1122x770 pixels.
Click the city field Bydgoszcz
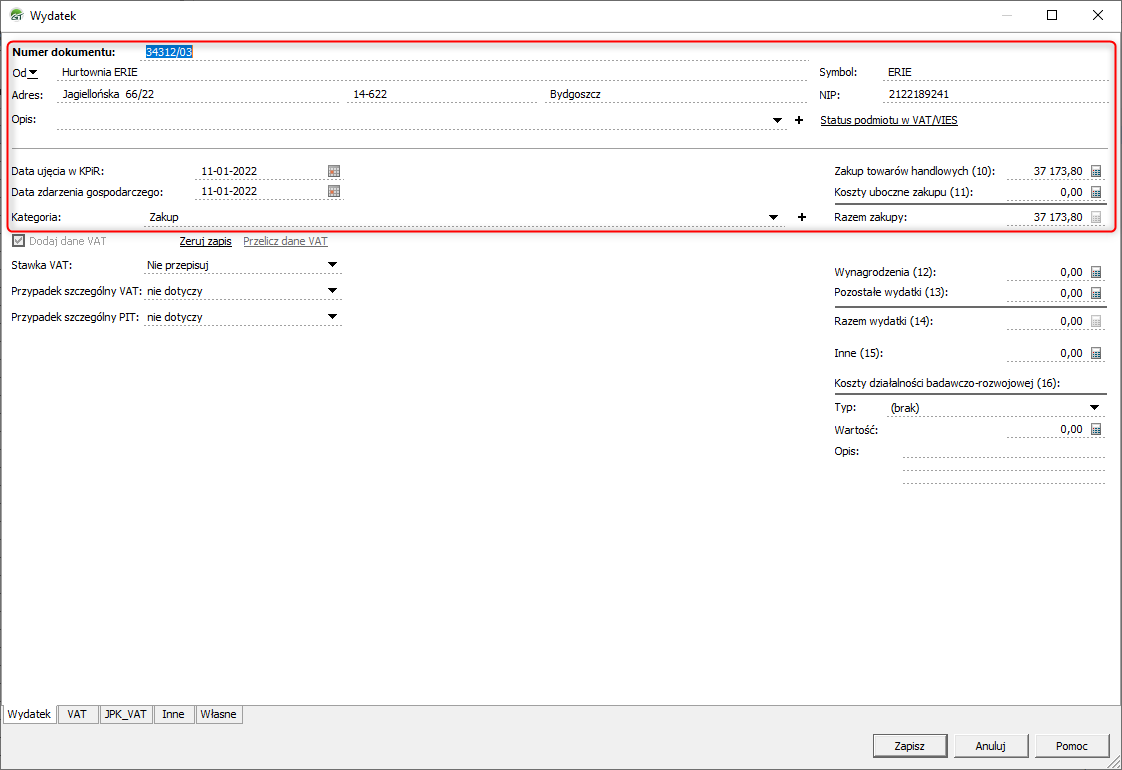pos(675,94)
